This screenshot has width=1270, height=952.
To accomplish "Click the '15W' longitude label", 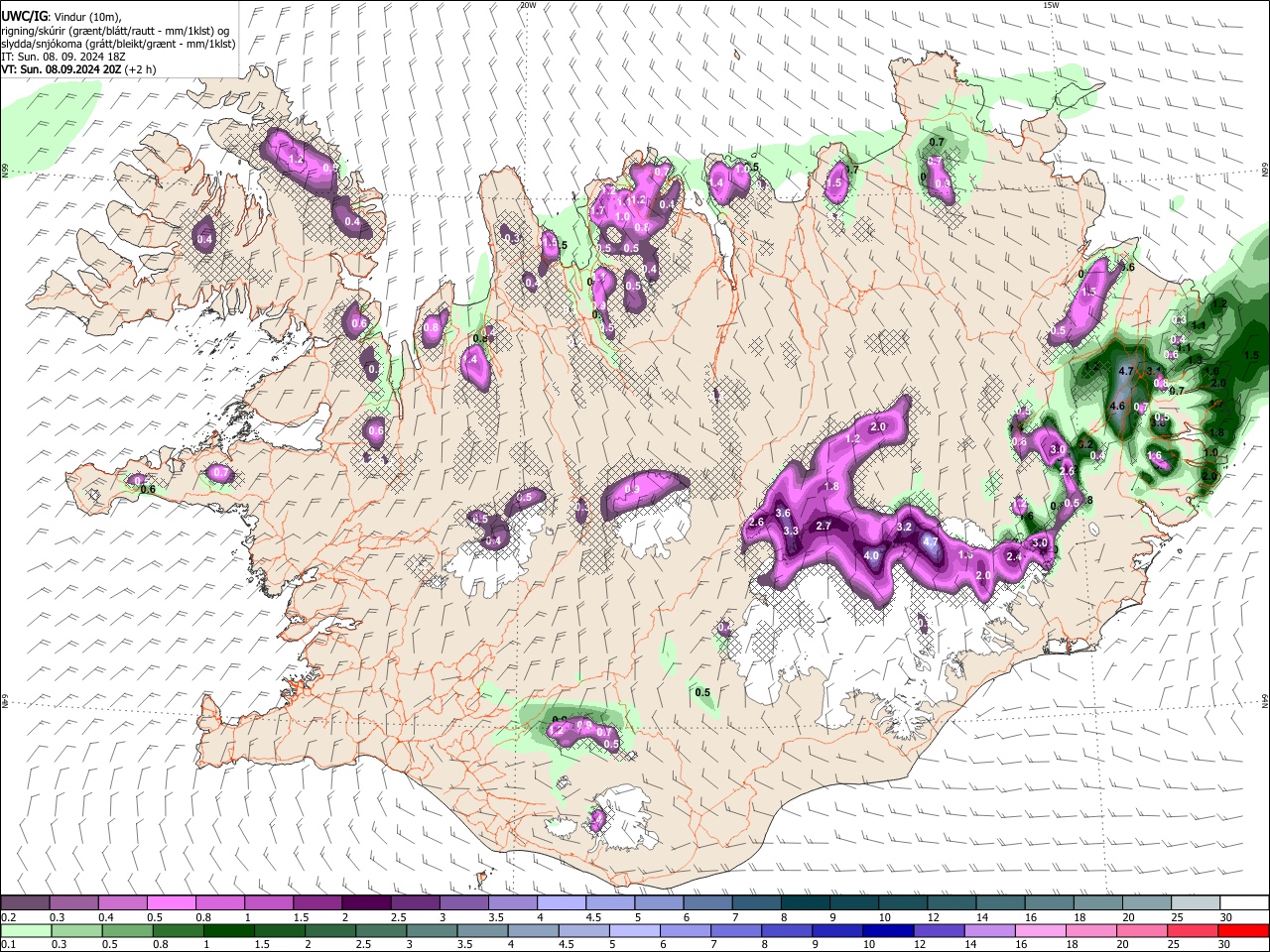I will (x=1051, y=4).
